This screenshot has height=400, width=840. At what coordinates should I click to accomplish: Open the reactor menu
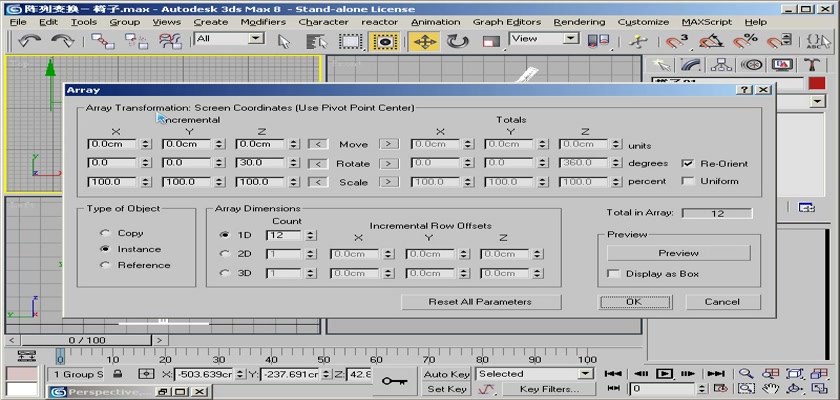click(379, 22)
